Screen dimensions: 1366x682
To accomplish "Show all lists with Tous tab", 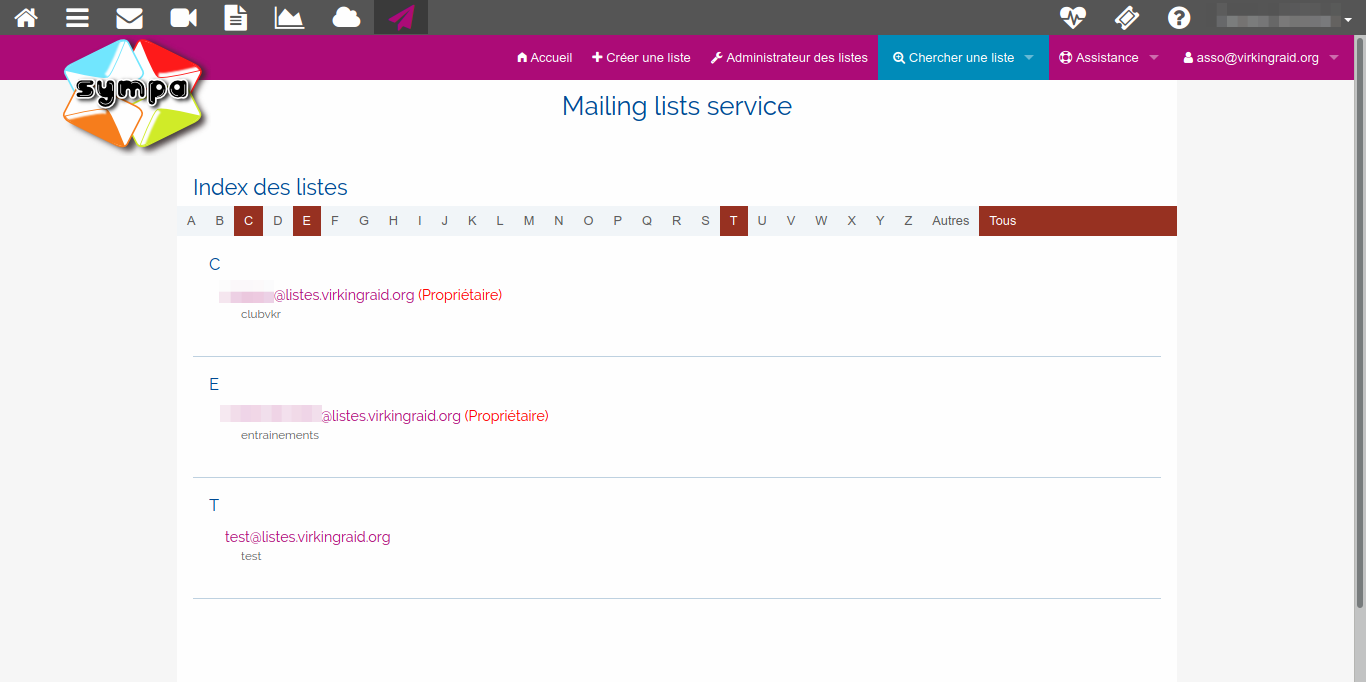I will click(1003, 221).
